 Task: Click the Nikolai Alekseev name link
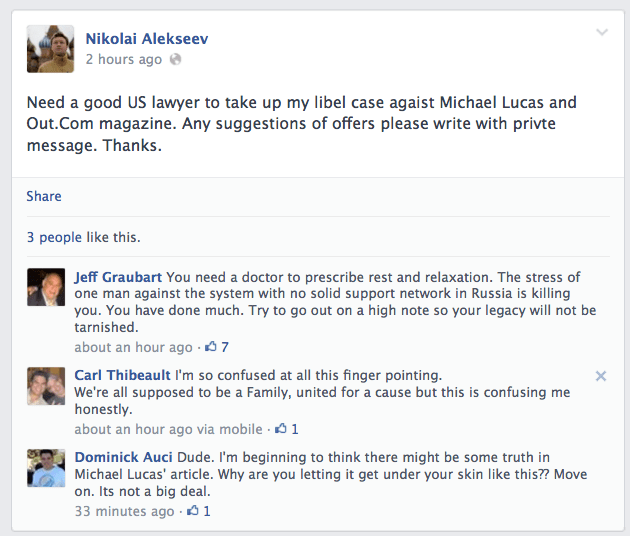tap(147, 39)
